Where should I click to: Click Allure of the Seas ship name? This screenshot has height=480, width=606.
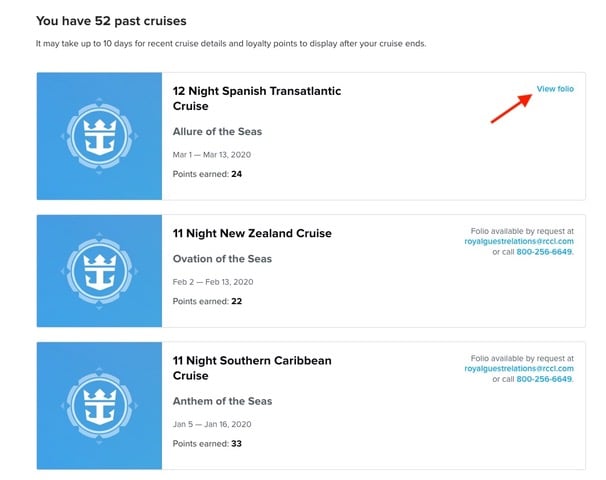point(217,131)
